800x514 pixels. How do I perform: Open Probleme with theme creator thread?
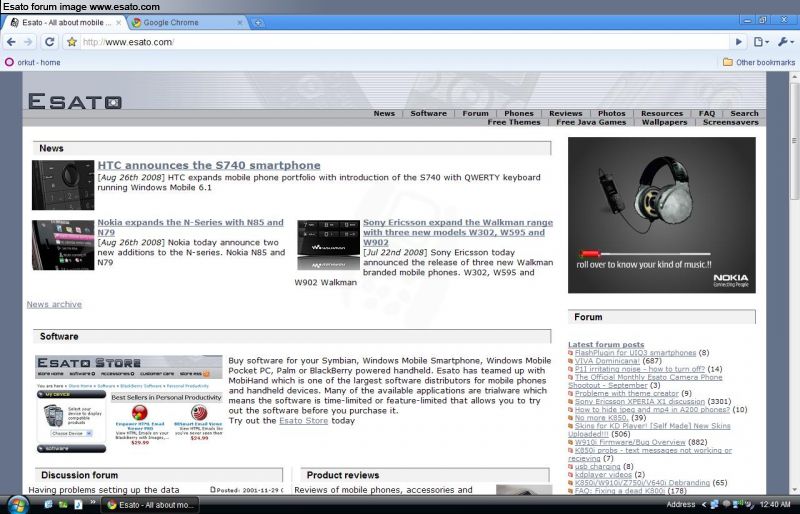click(x=627, y=394)
